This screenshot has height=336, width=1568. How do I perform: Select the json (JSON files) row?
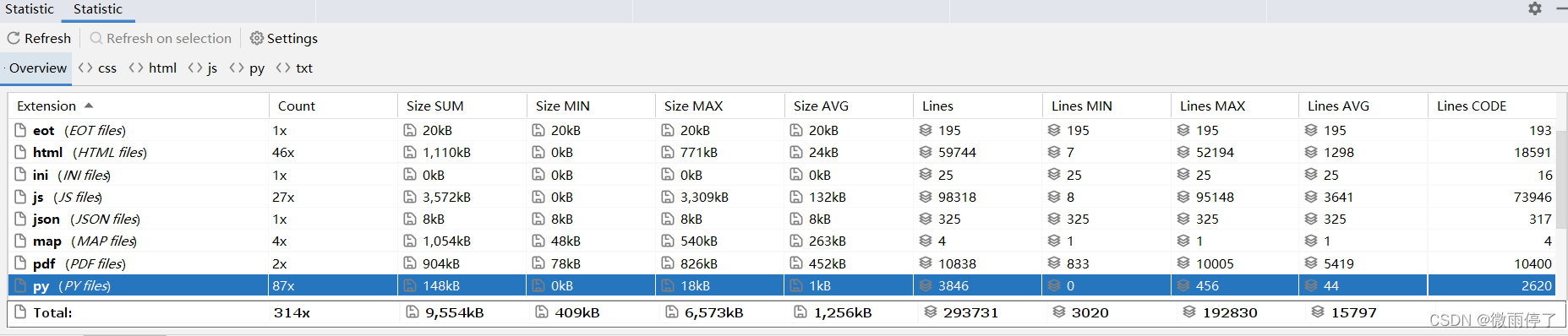point(782,219)
